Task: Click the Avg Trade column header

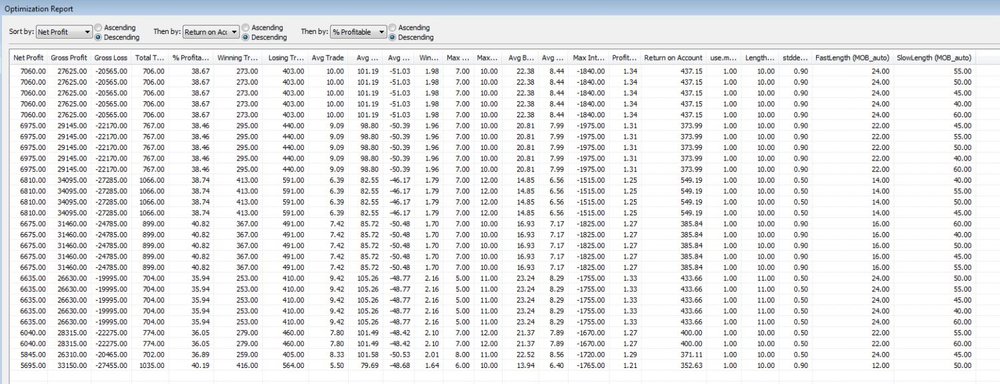Action: 328,57
